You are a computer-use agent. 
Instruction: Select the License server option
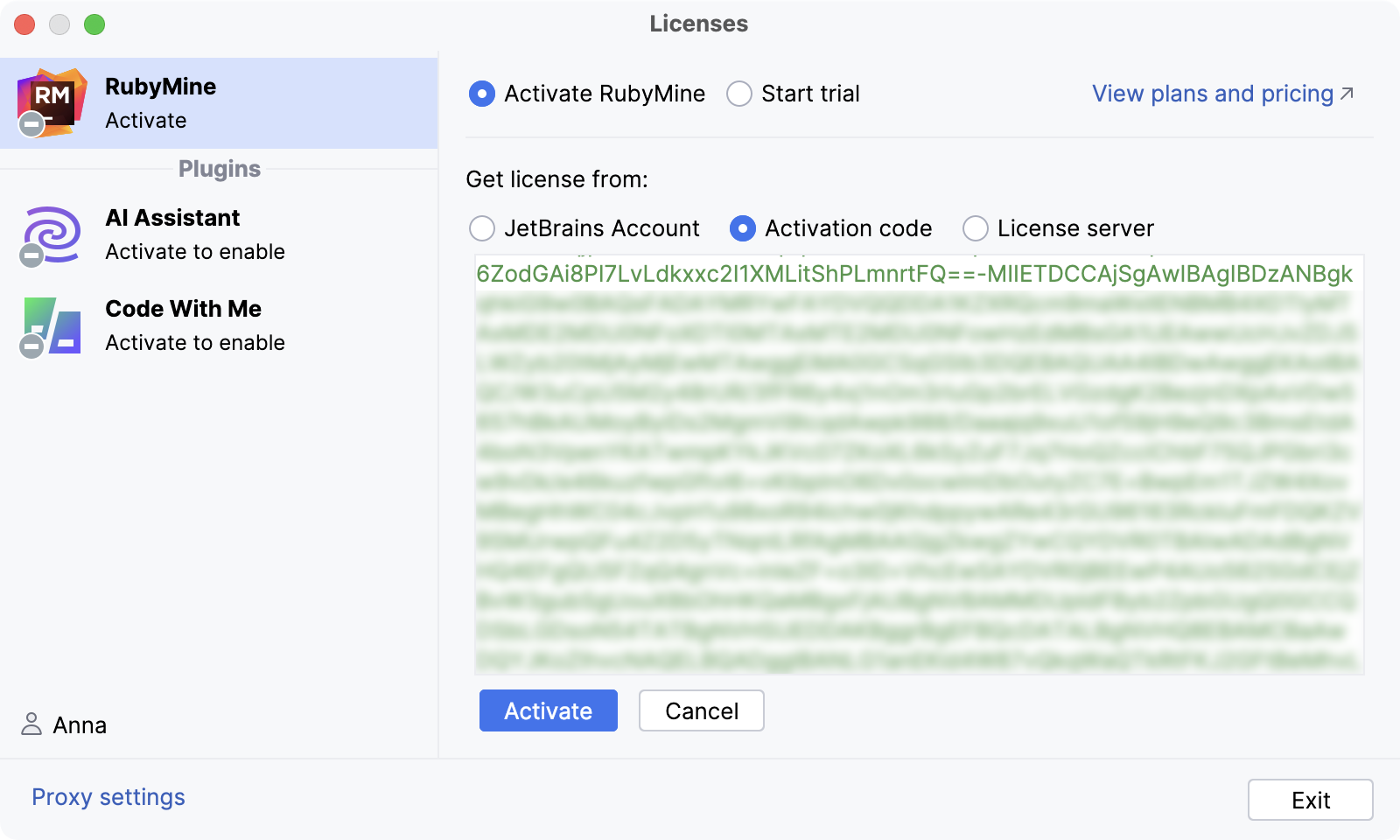[x=975, y=228]
